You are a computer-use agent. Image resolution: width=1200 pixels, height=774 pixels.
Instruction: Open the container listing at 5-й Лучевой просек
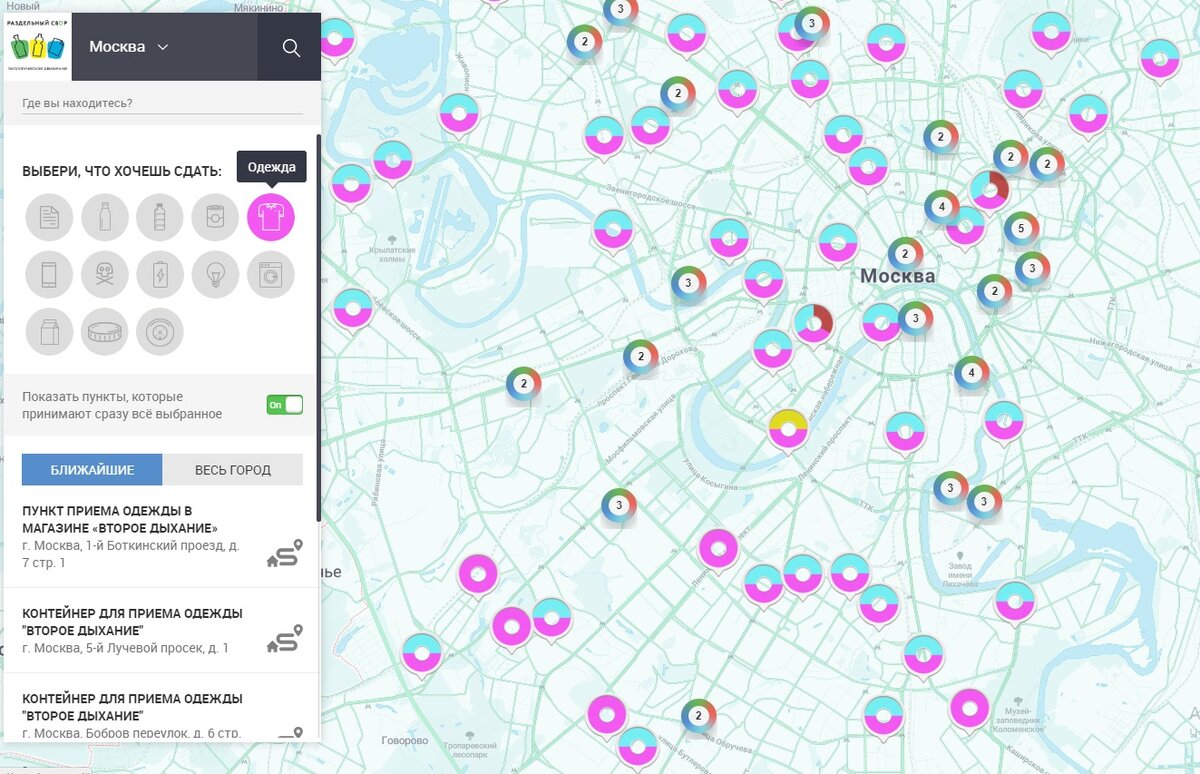[x=132, y=621]
